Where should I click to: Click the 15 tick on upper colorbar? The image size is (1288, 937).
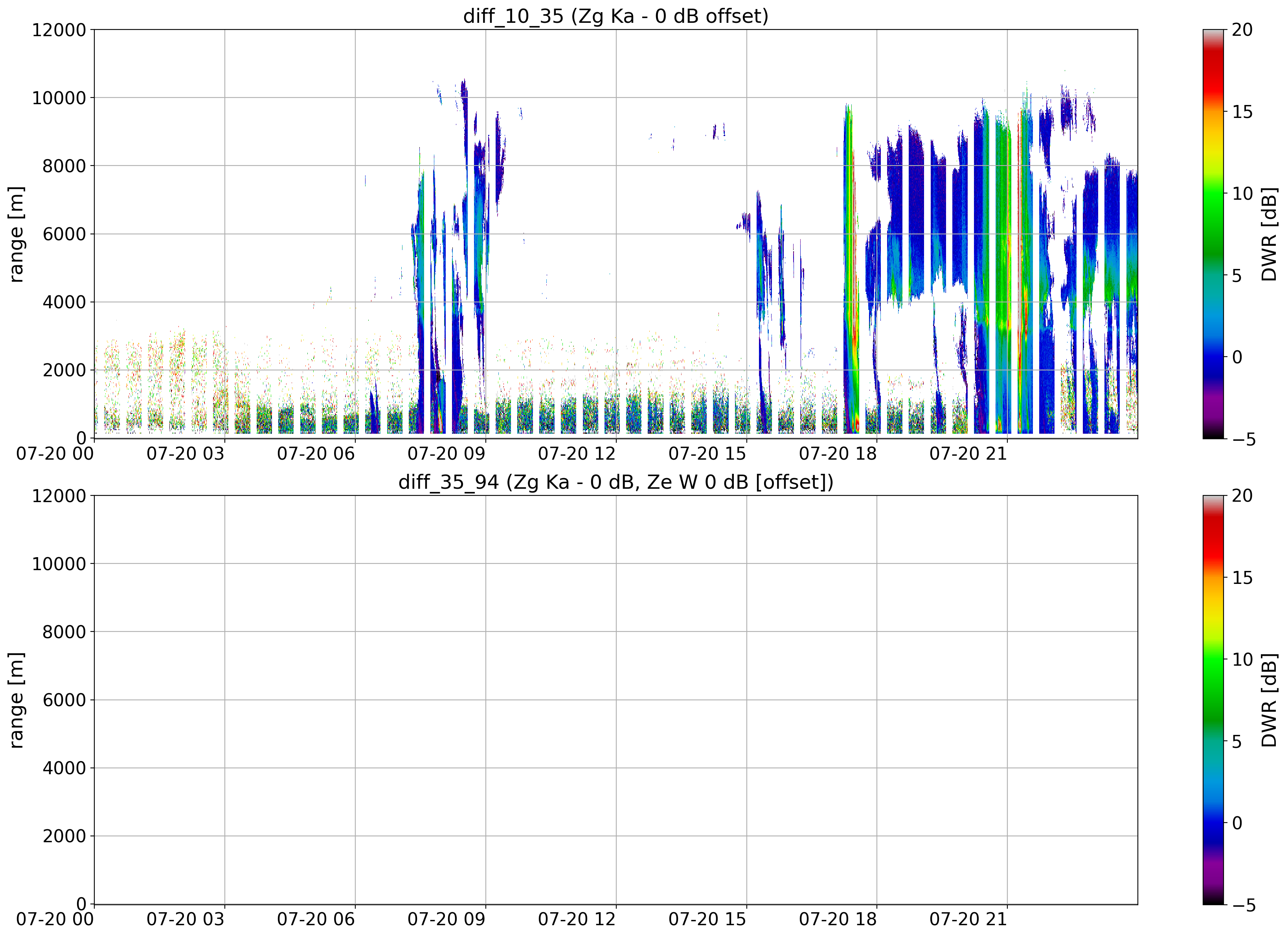(x=1242, y=112)
